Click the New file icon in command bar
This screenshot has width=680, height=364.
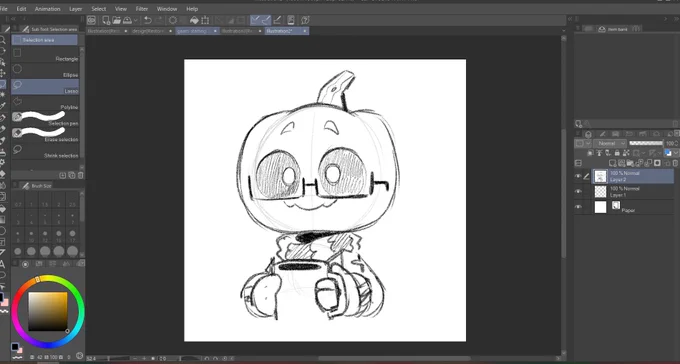pyautogui.click(x=106, y=20)
